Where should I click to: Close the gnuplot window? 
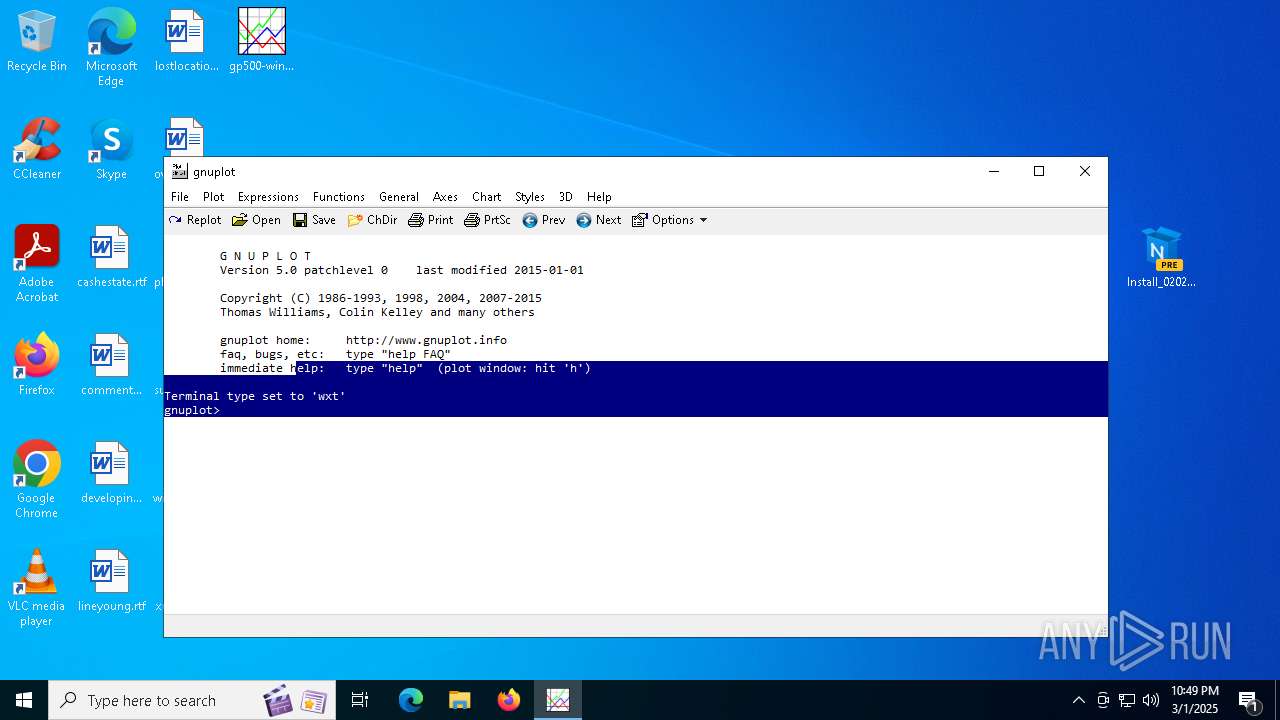[x=1085, y=171]
